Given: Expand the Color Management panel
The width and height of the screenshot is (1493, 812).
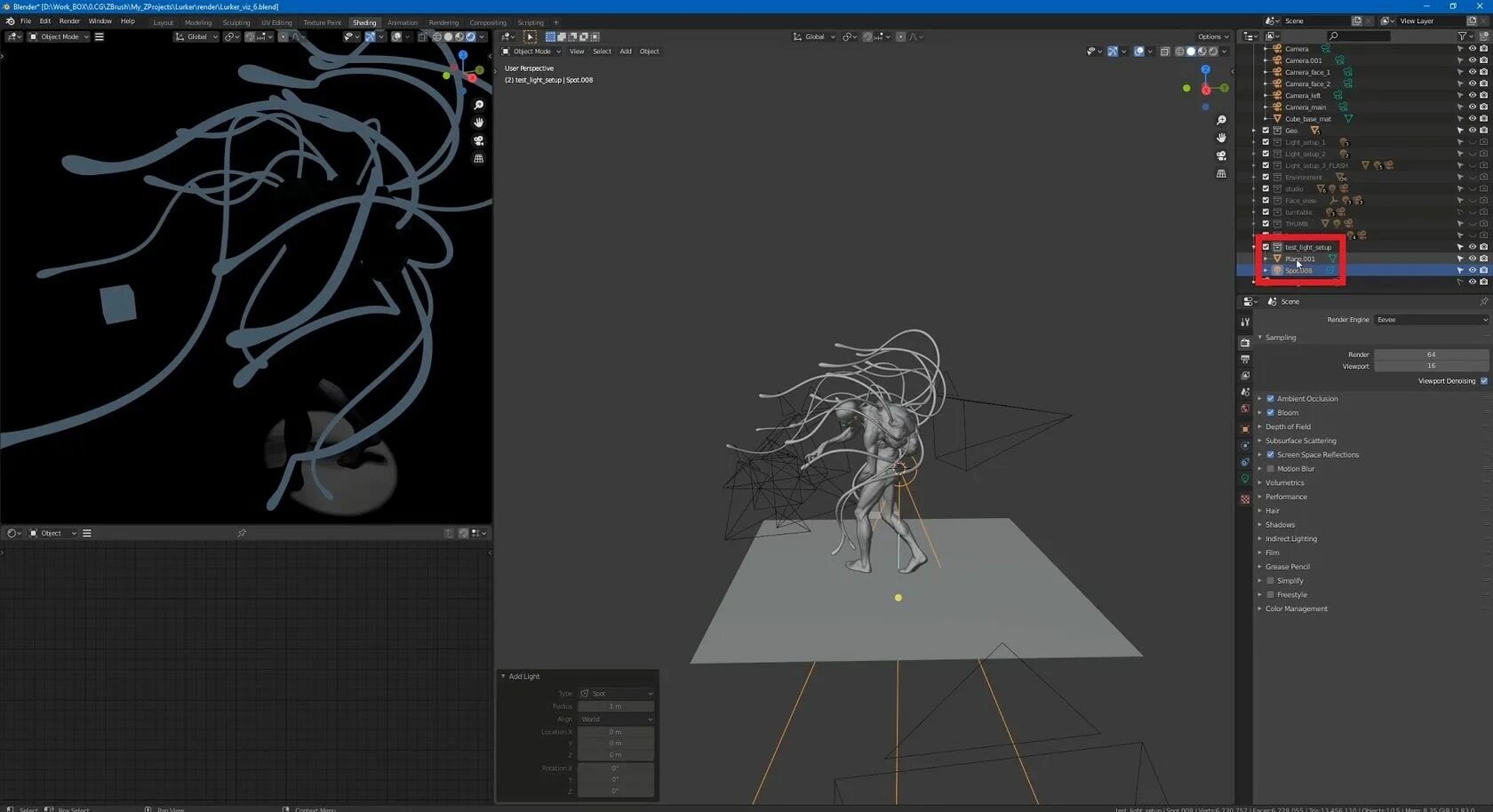Looking at the screenshot, I should click(1296, 609).
